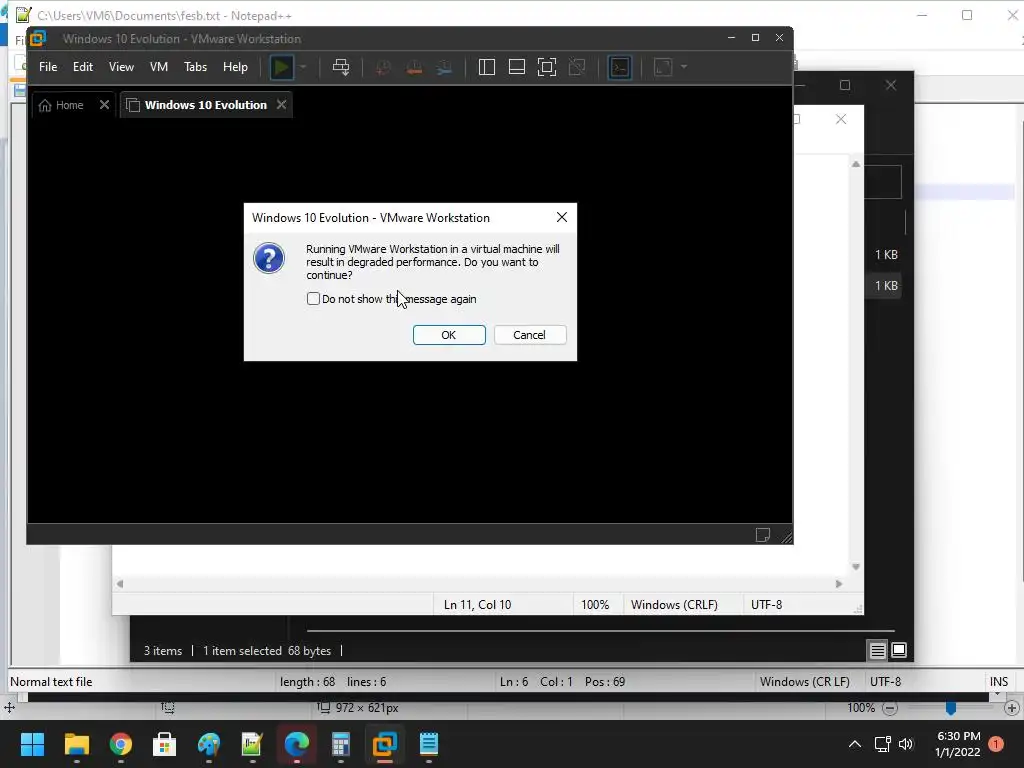Click the Paint zoom slider handle
The image size is (1024, 768).
(x=951, y=708)
